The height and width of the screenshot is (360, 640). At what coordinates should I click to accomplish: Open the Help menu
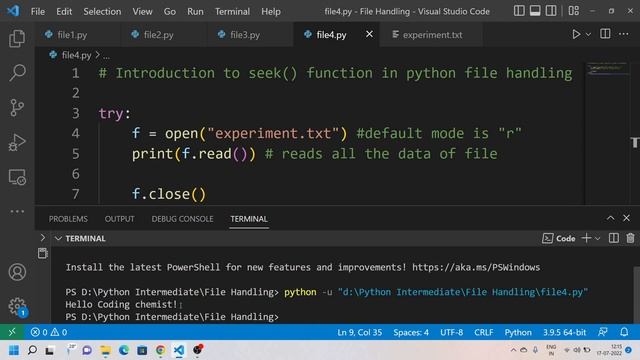(271, 11)
